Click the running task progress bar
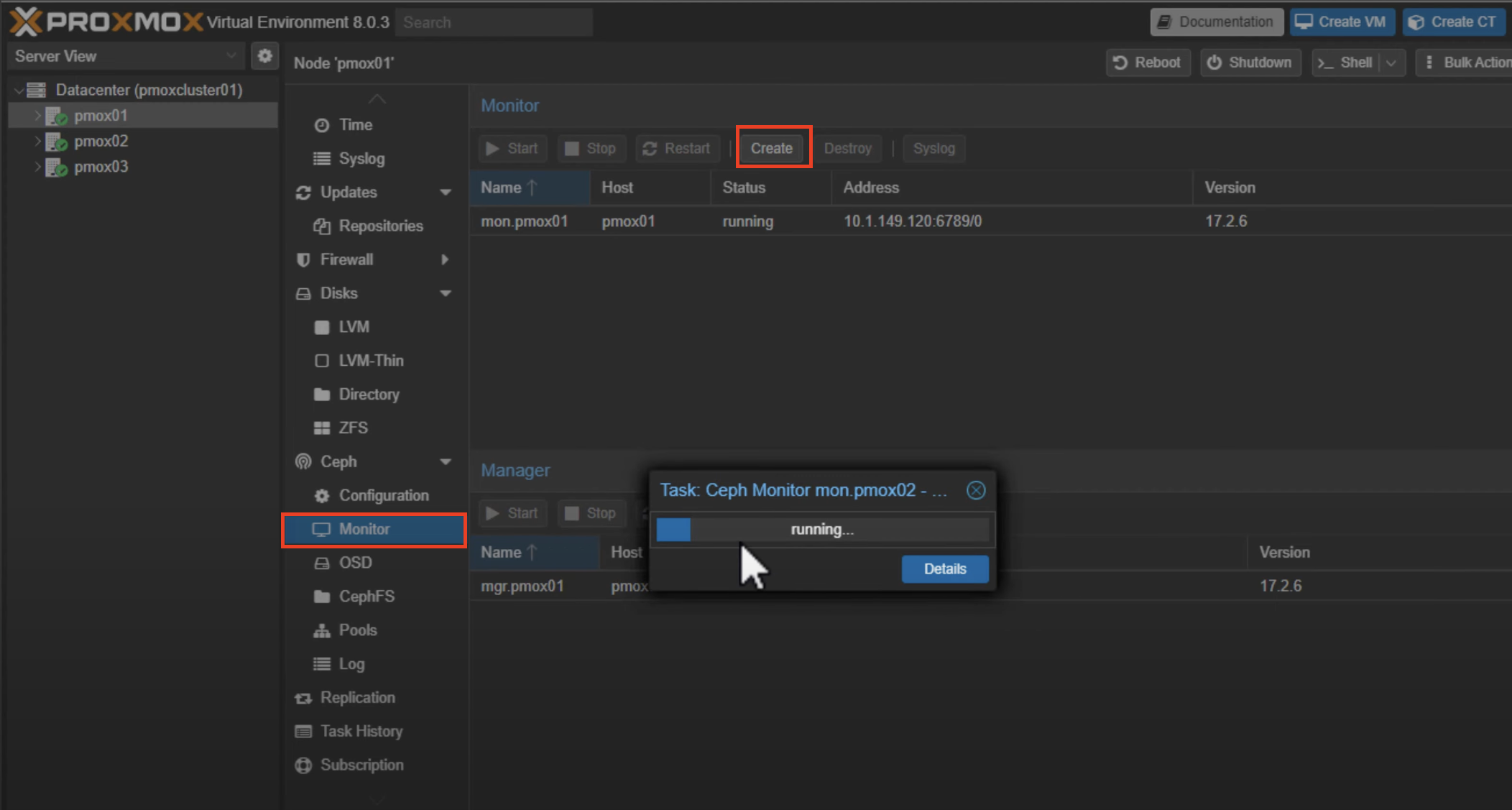 [x=821, y=529]
